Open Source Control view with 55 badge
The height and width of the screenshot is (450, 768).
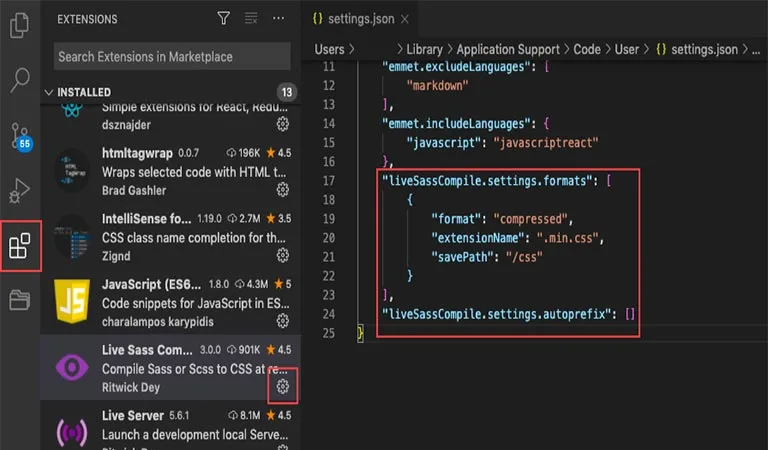point(21,137)
